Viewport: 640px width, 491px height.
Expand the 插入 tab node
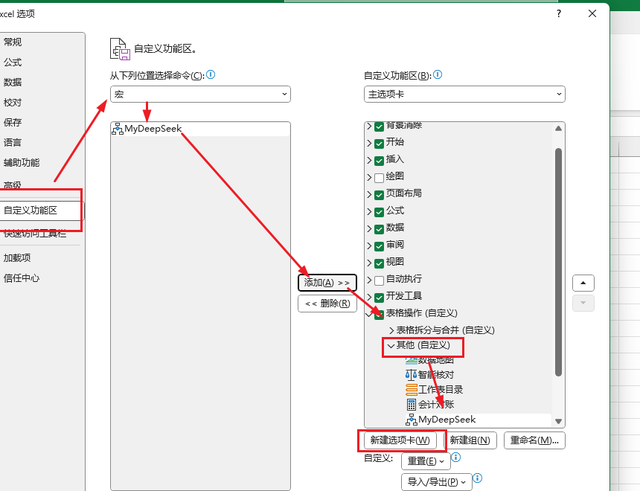coord(369,160)
